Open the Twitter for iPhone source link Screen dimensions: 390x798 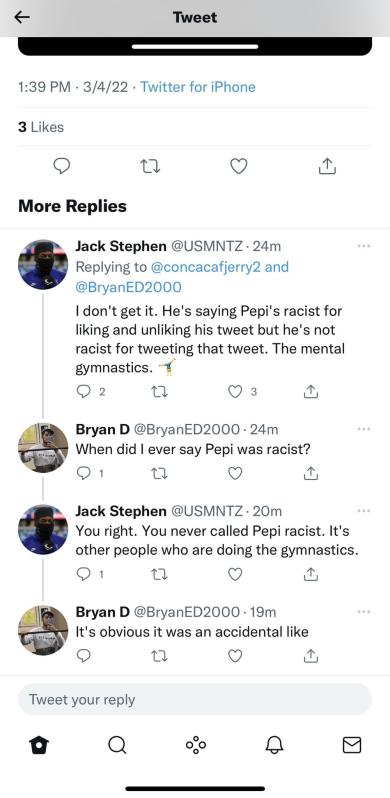(198, 87)
